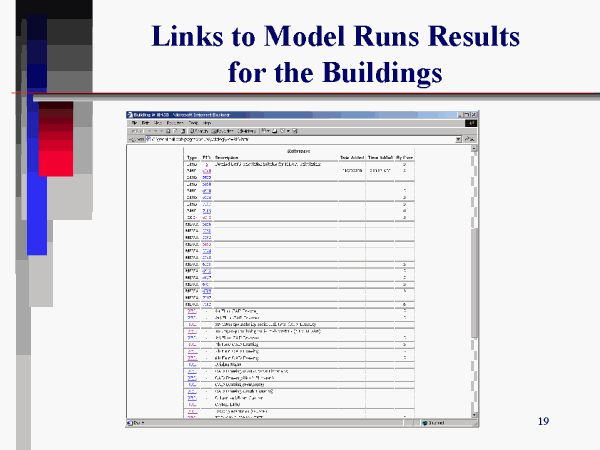Open the View menu
600x450 pixels.
pyautogui.click(x=157, y=123)
